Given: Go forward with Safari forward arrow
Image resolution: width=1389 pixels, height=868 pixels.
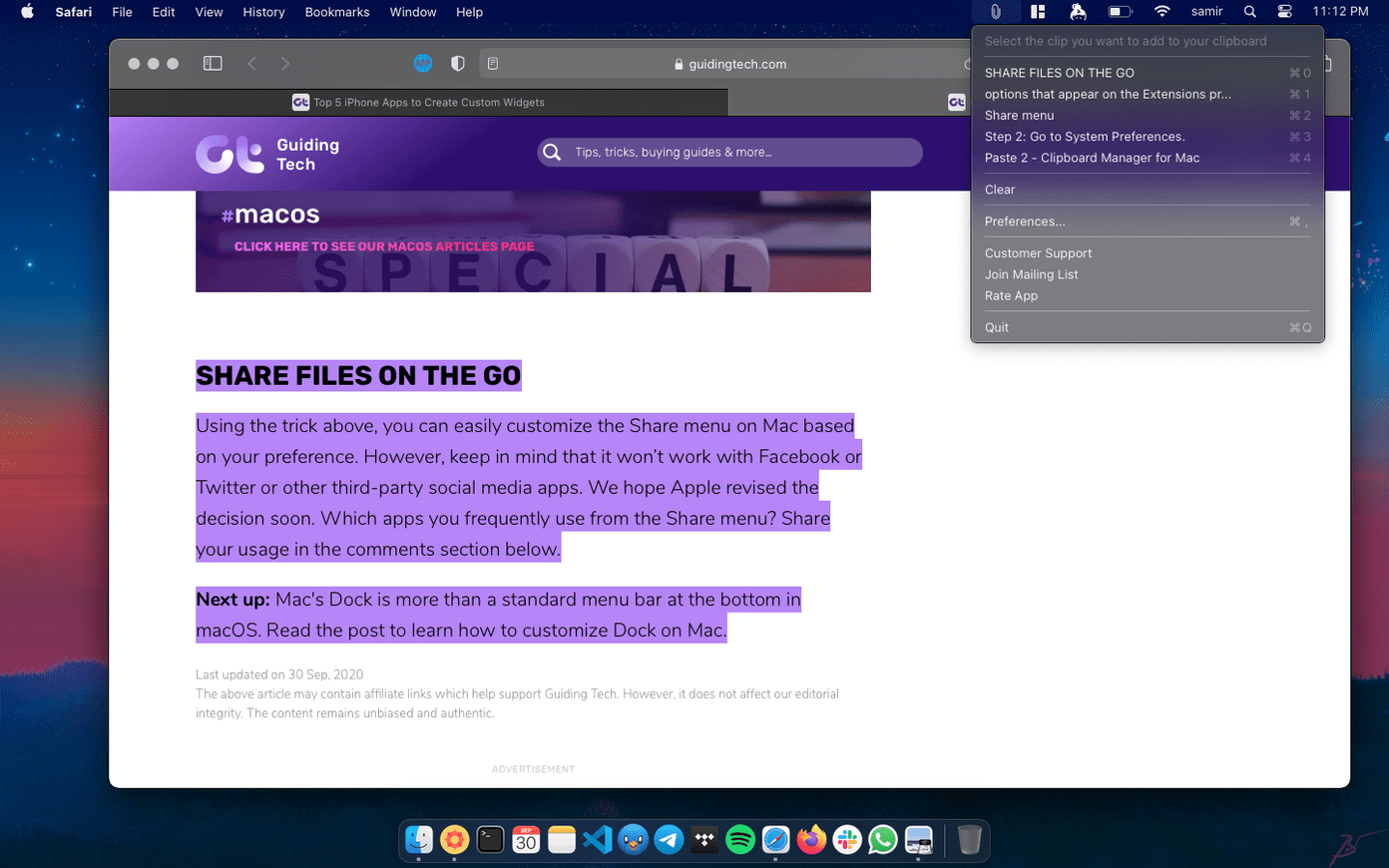Looking at the screenshot, I should (x=285, y=63).
